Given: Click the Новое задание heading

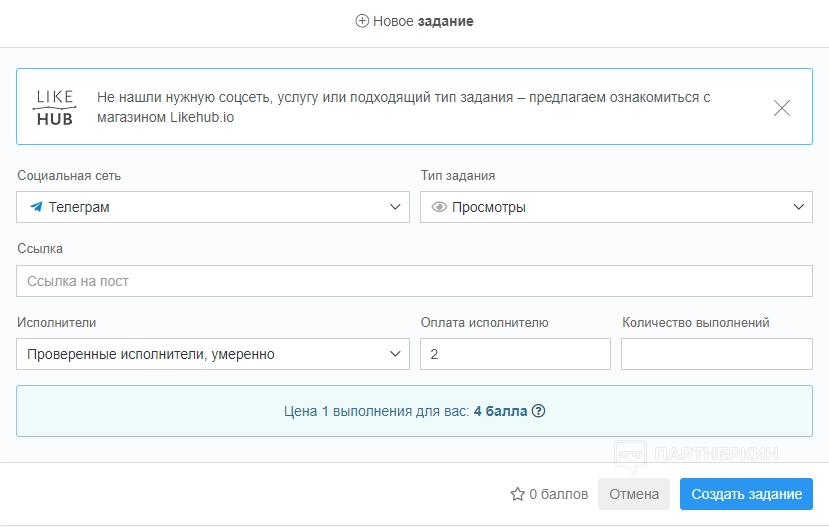Looking at the screenshot, I should 423,21.
